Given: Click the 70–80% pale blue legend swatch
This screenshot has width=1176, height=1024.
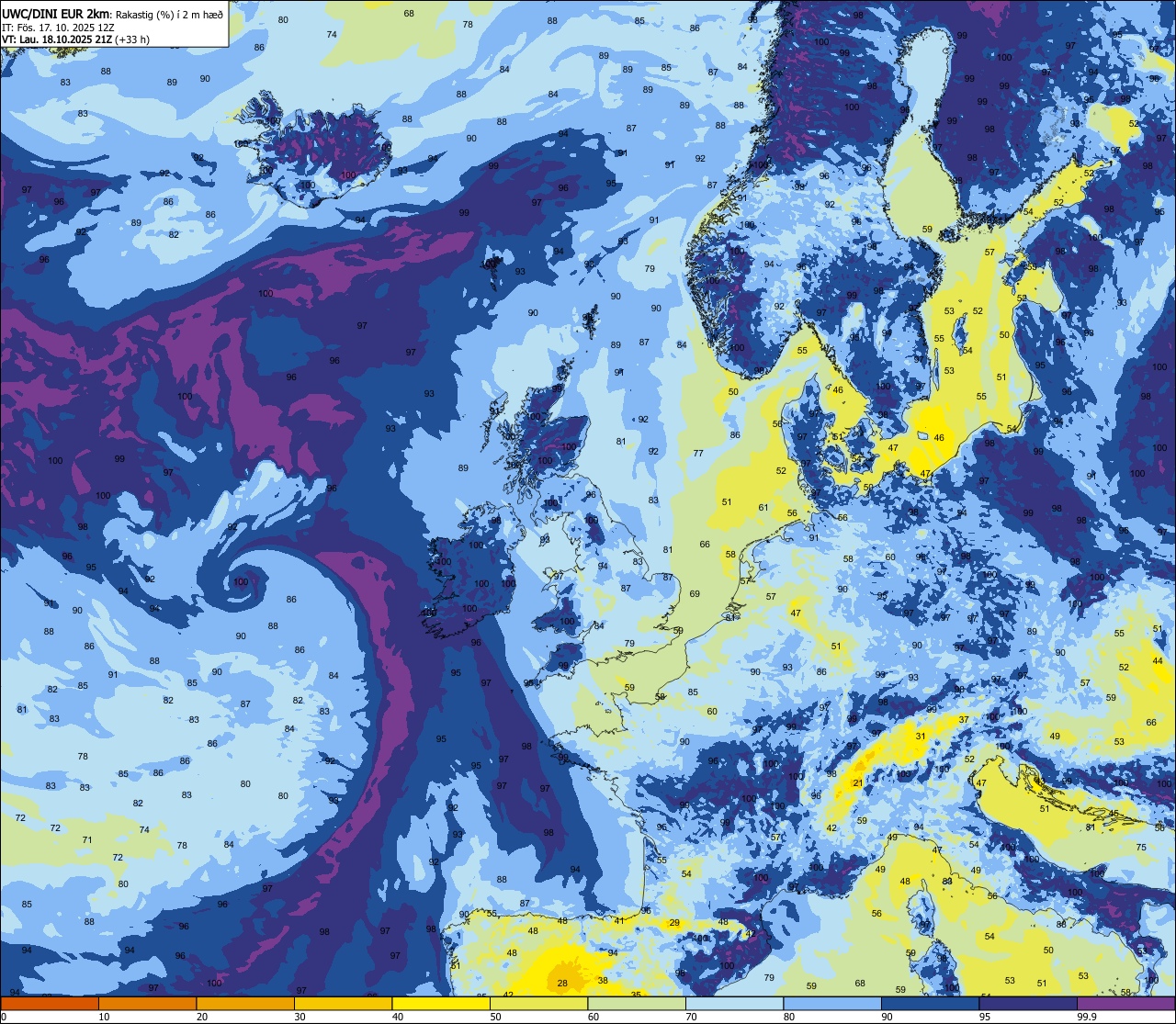Looking at the screenshot, I should [735, 1003].
